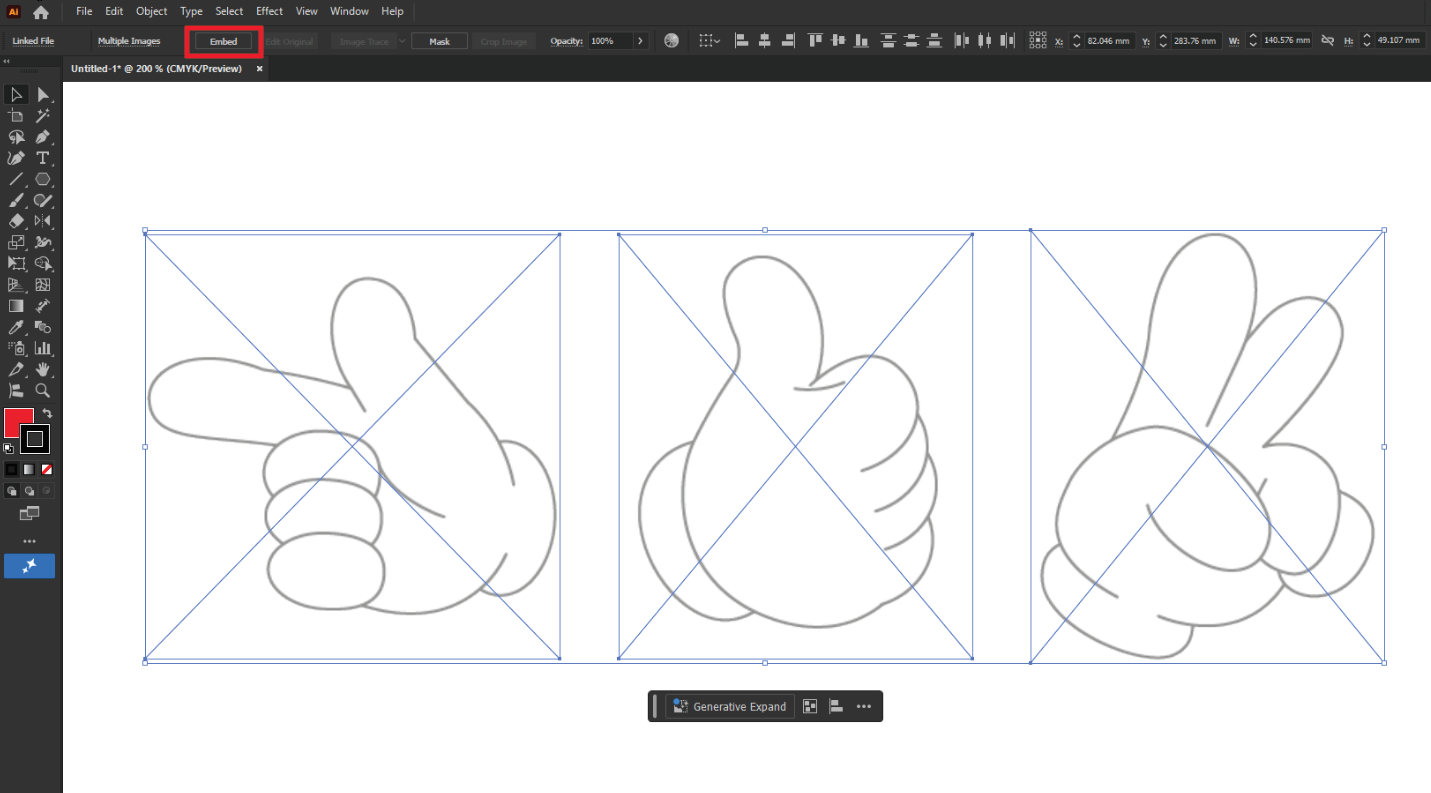
Task: Select the Selection tool arrow
Action: click(x=16, y=95)
